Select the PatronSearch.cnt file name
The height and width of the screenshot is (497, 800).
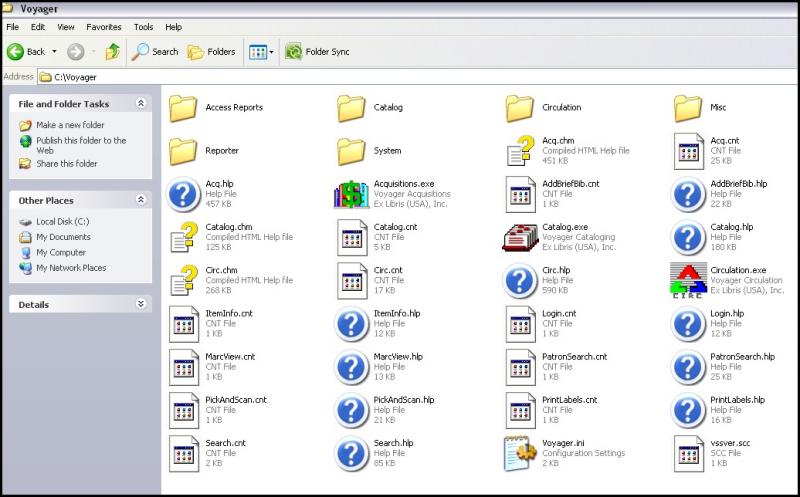(x=574, y=357)
